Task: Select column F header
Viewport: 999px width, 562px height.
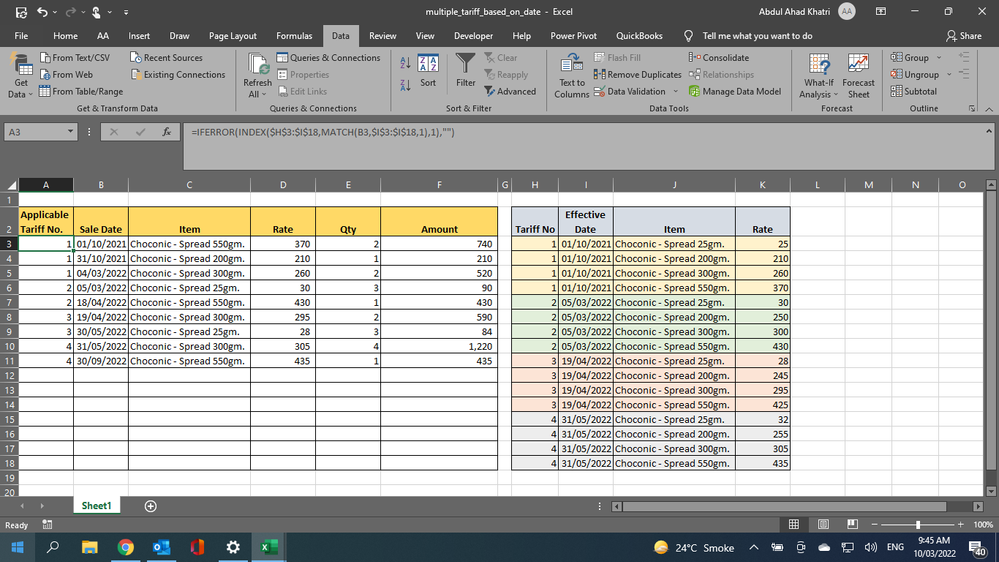Action: 439,185
